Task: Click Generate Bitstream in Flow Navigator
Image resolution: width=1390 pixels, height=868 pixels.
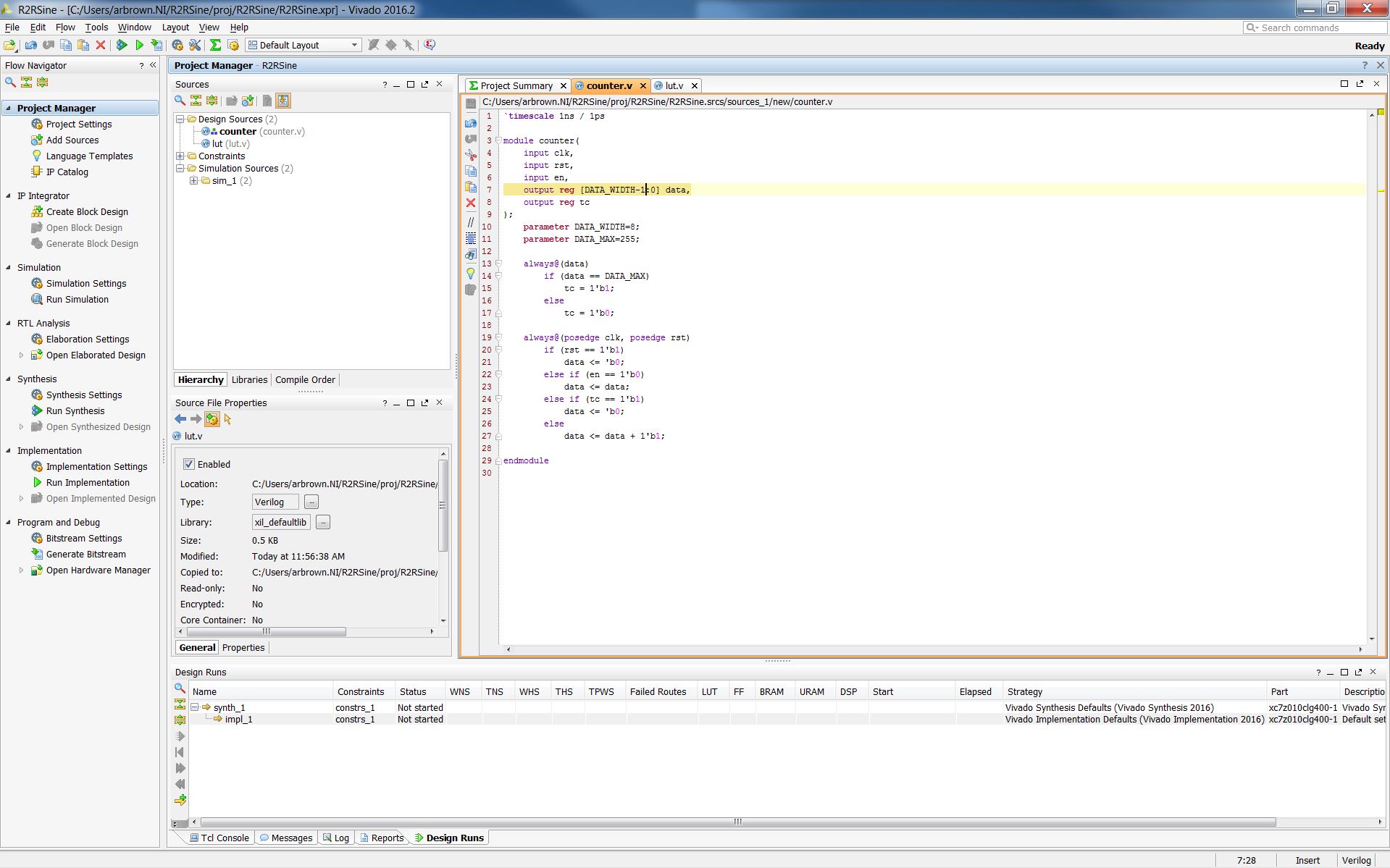Action: 86,555
